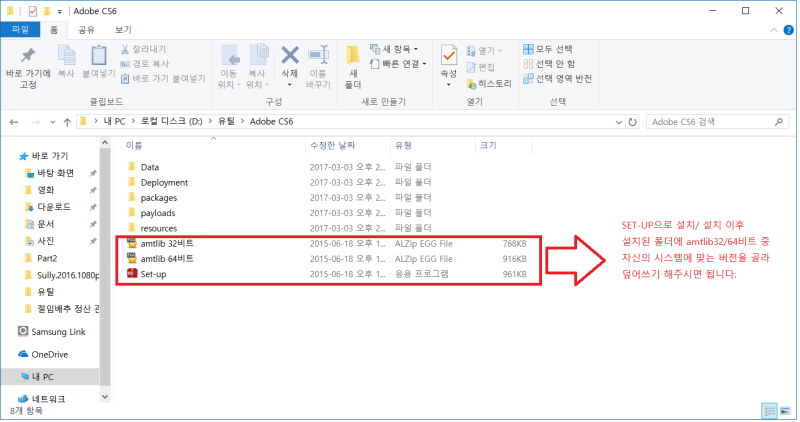Pin folder with 바로 가기에 고정 icon
The width and height of the screenshot is (800, 422).
coord(28,67)
